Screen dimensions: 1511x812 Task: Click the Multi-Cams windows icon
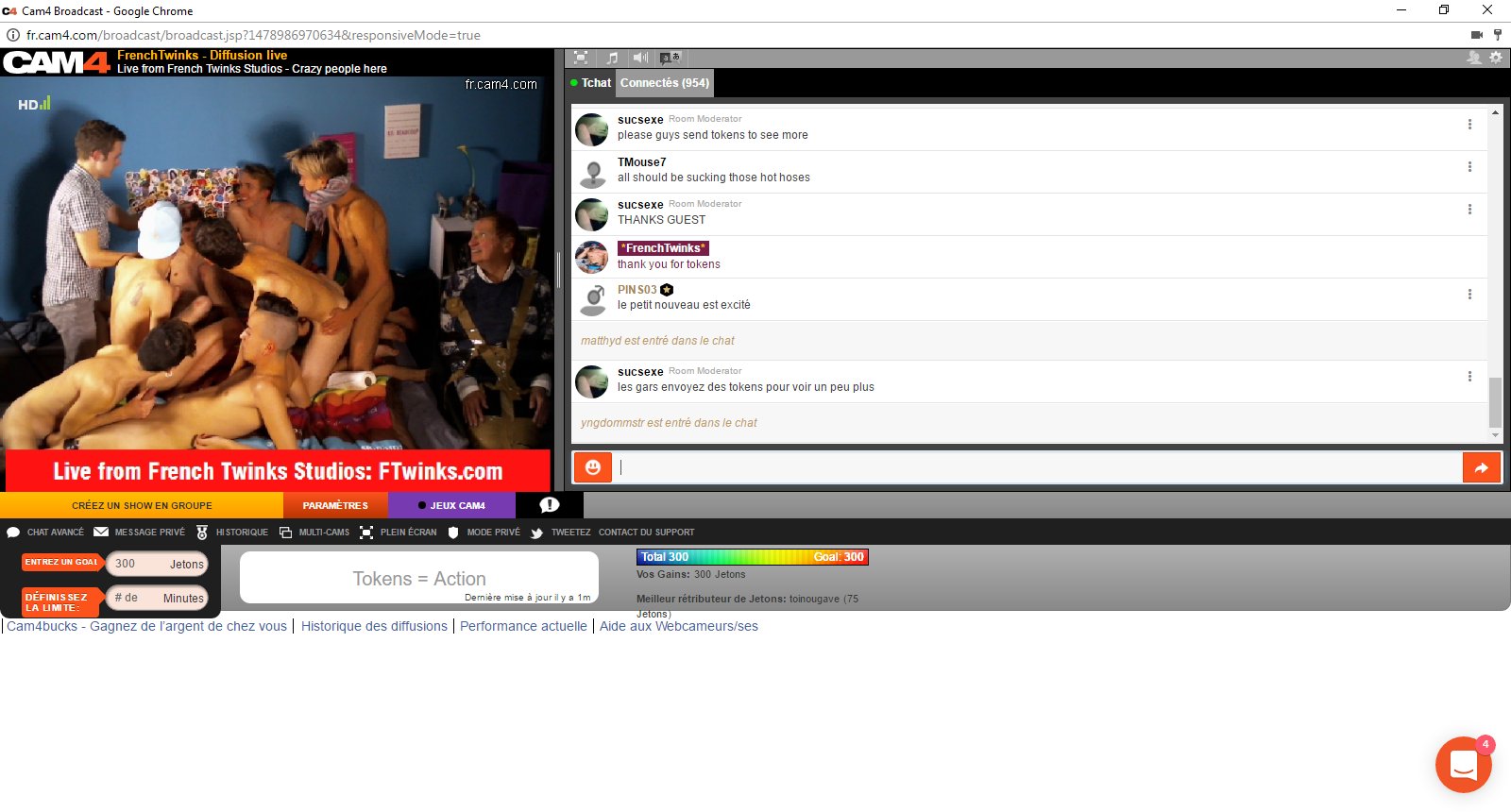285,533
